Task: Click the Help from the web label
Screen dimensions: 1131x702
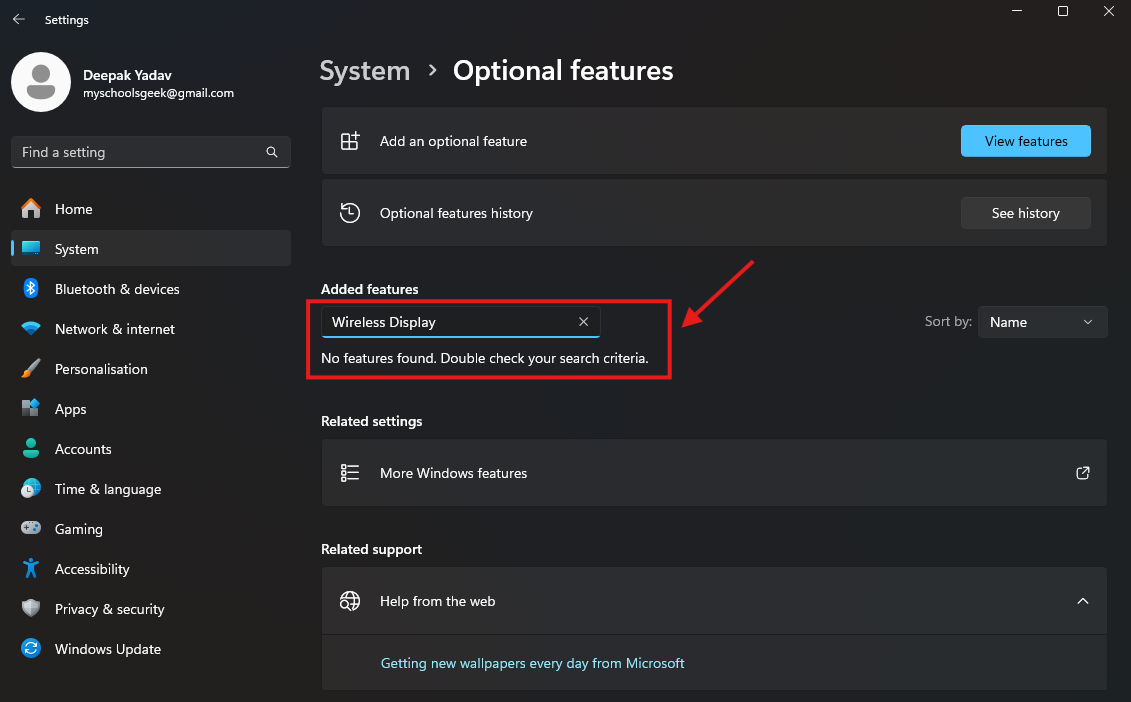Action: pos(437,601)
